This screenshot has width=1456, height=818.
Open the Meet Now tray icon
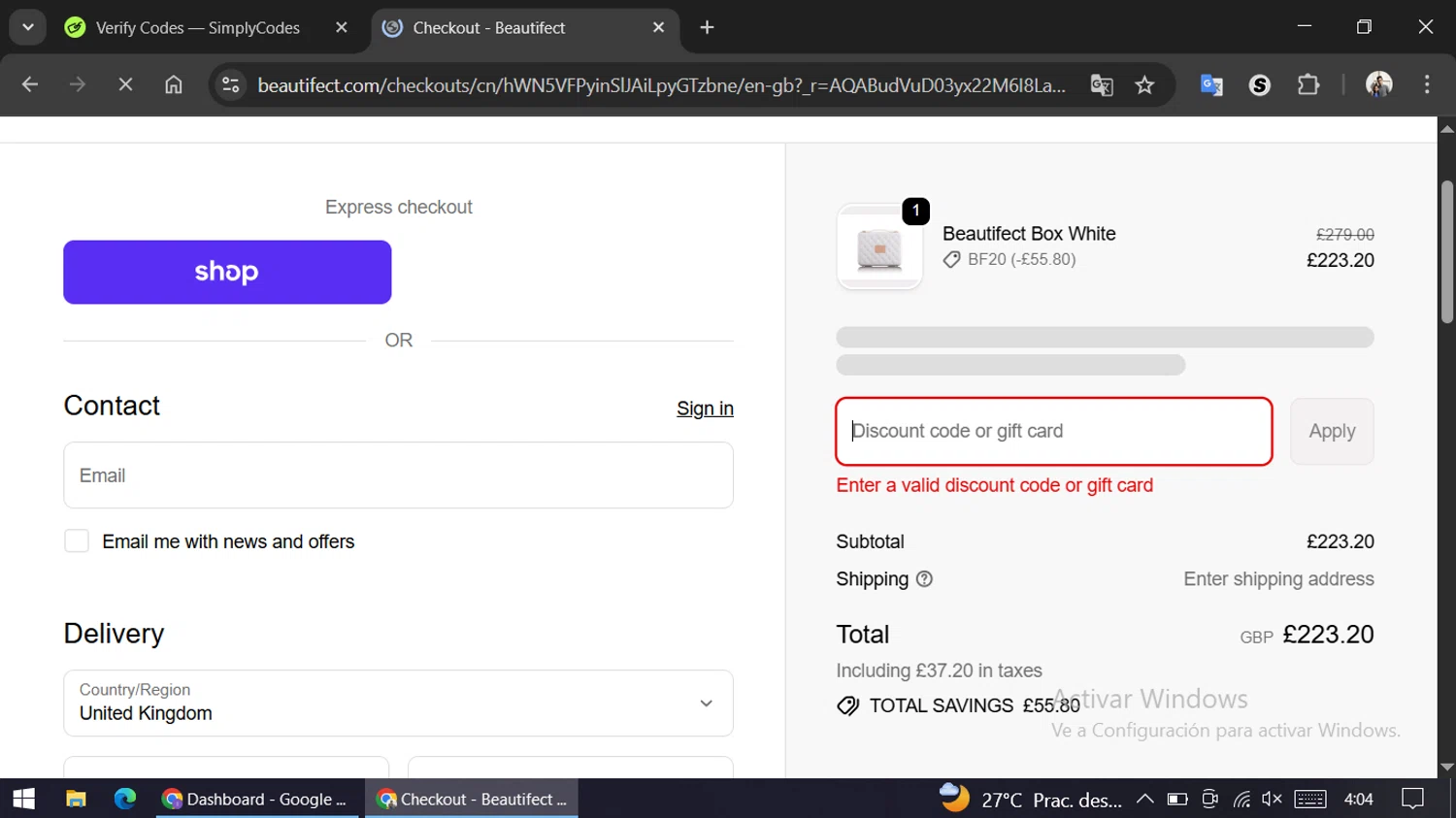pyautogui.click(x=1209, y=799)
